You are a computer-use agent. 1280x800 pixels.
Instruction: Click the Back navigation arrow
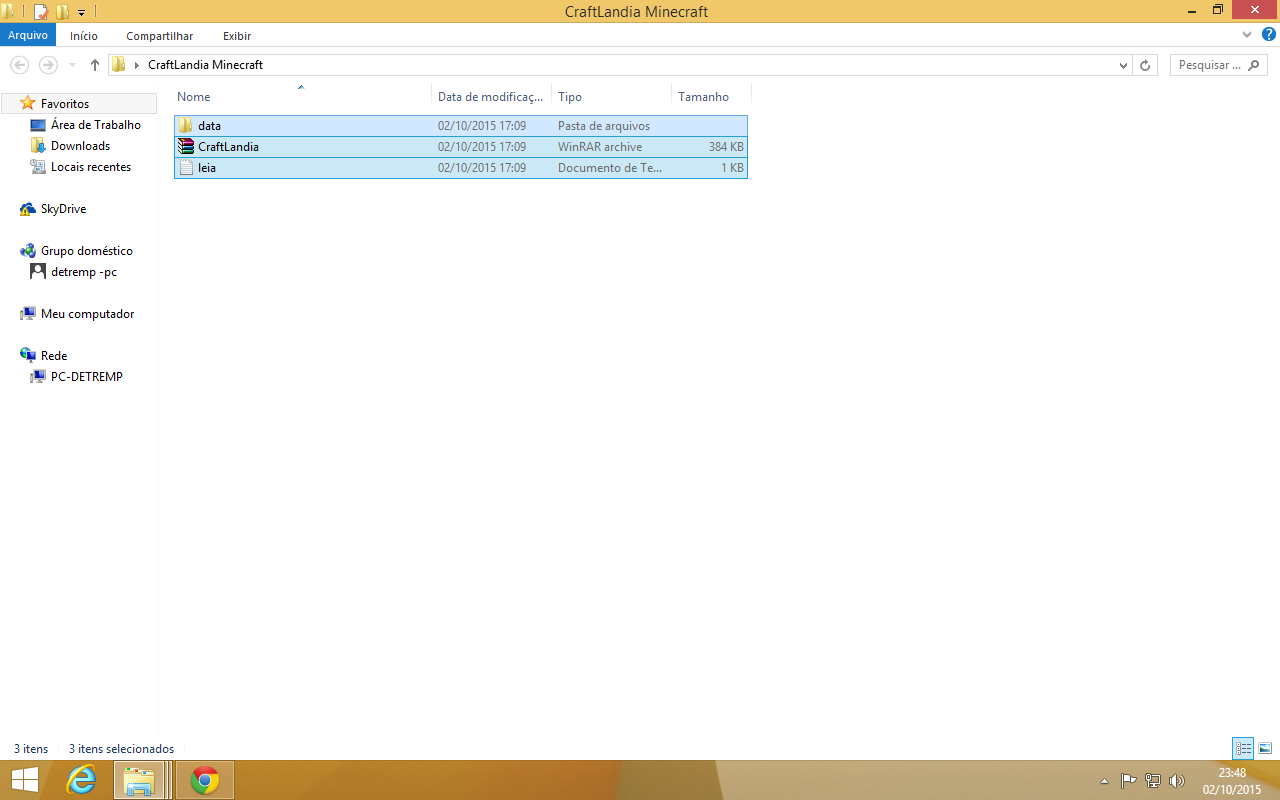pos(19,65)
